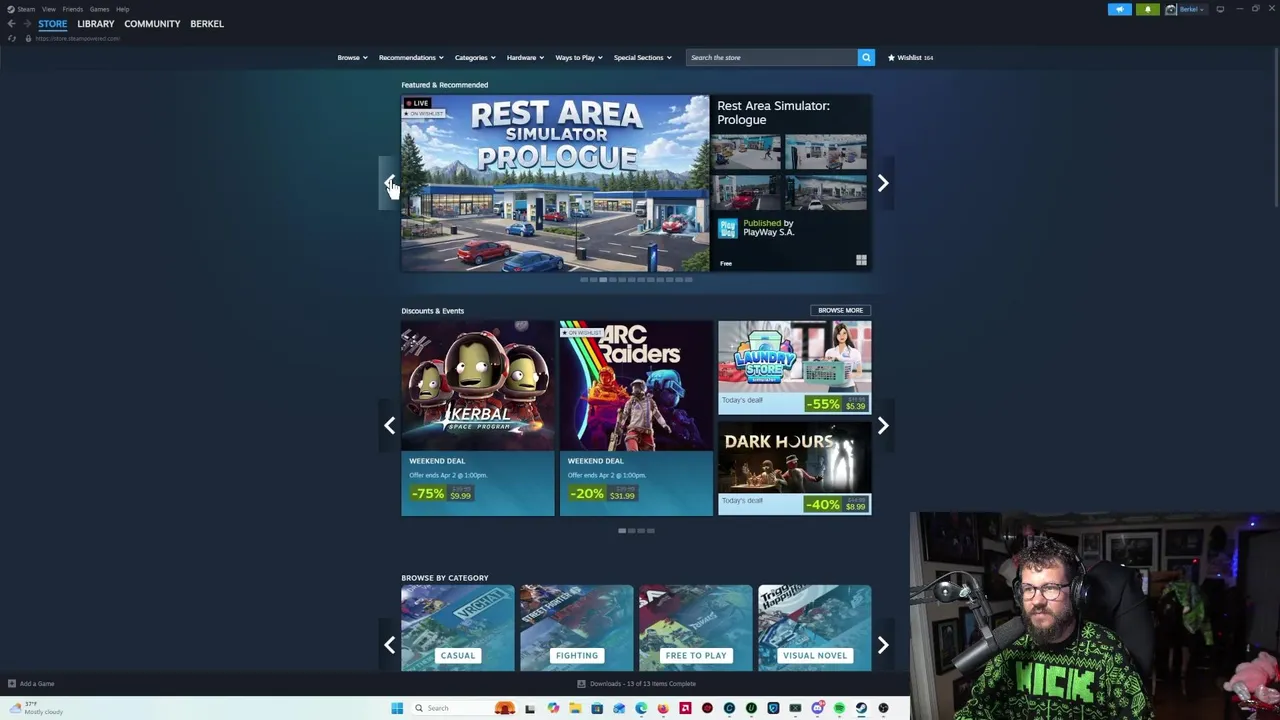Switch to Big Picture mode via monitor icon
The width and height of the screenshot is (1280, 720).
[x=1220, y=10]
